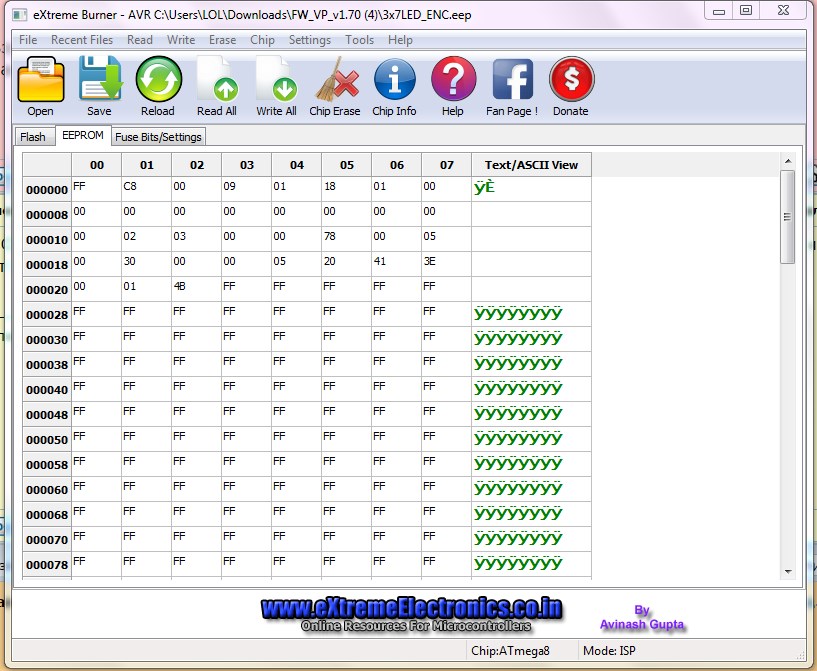This screenshot has width=817, height=671.
Task: Expand the Chip menu
Action: pos(262,40)
